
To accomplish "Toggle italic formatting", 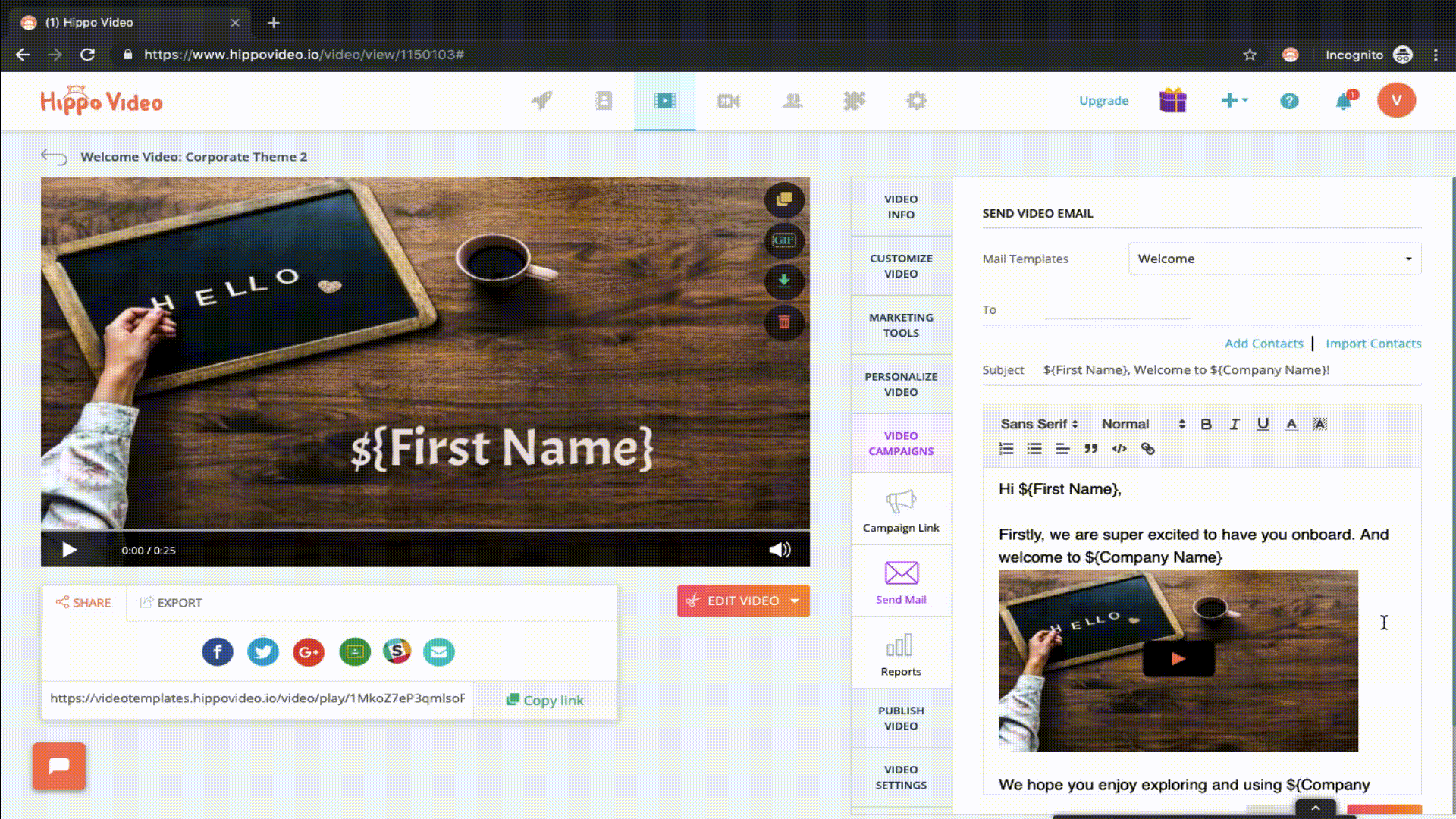I will 1235,424.
